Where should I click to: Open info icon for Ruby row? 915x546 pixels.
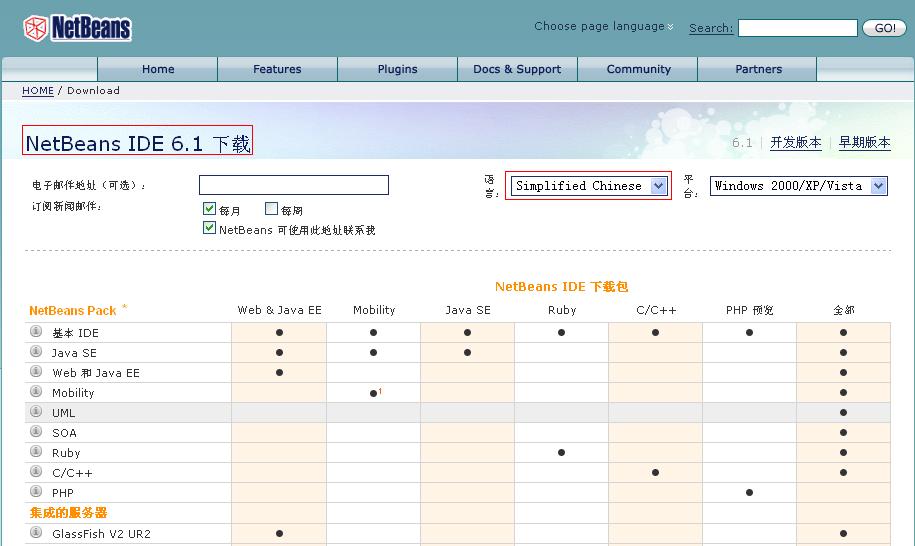coord(36,451)
